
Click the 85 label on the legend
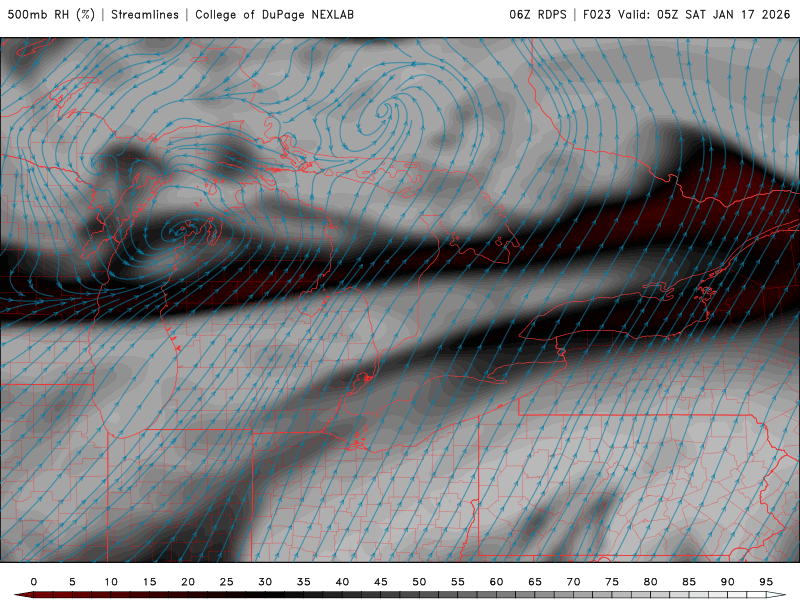pos(689,582)
